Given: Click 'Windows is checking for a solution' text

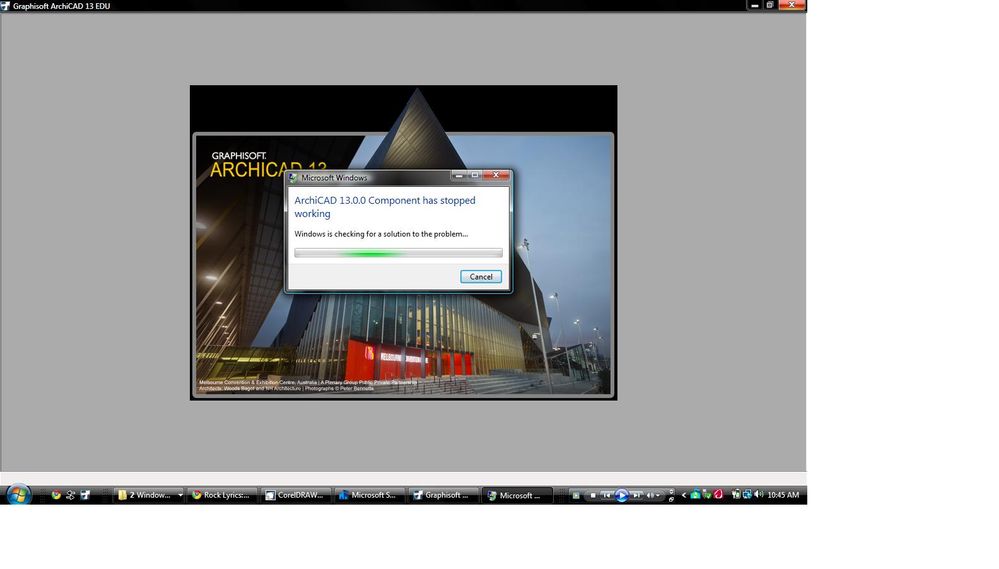Looking at the screenshot, I should [x=381, y=234].
